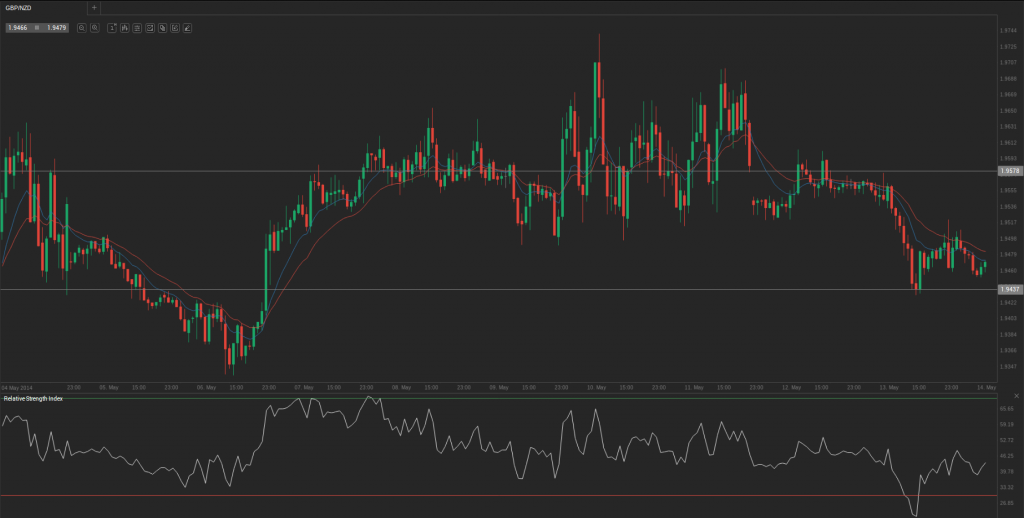Image resolution: width=1024 pixels, height=518 pixels.
Task: Click the 1.9437 horizontal level price tag
Action: [x=1009, y=289]
